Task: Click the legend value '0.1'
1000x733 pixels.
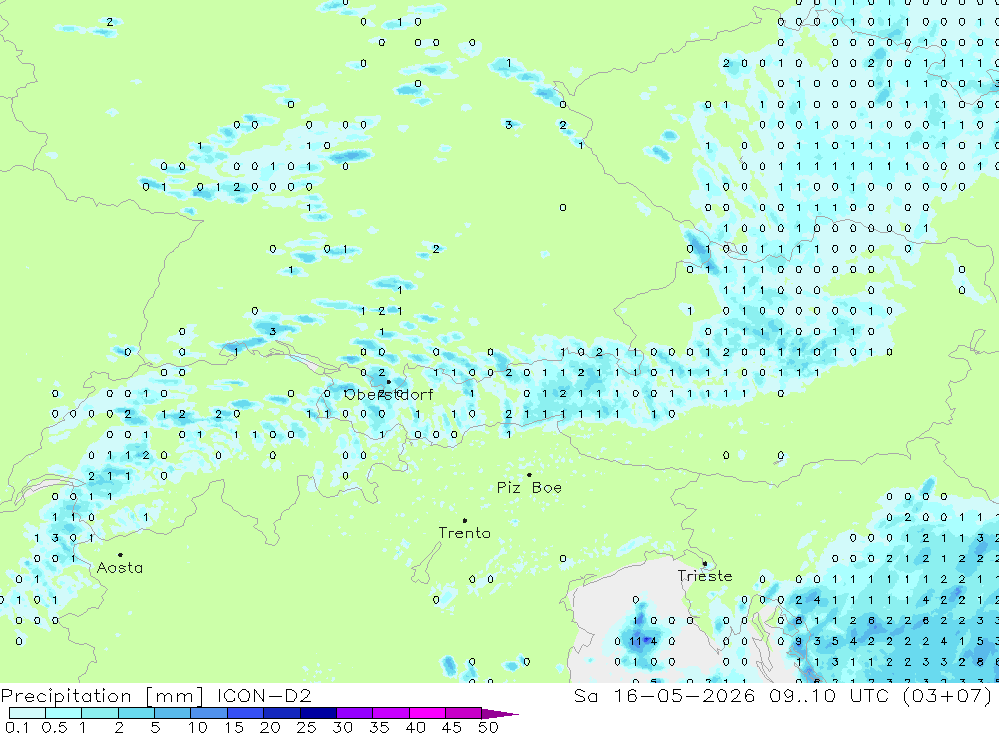Action: (x=17, y=727)
